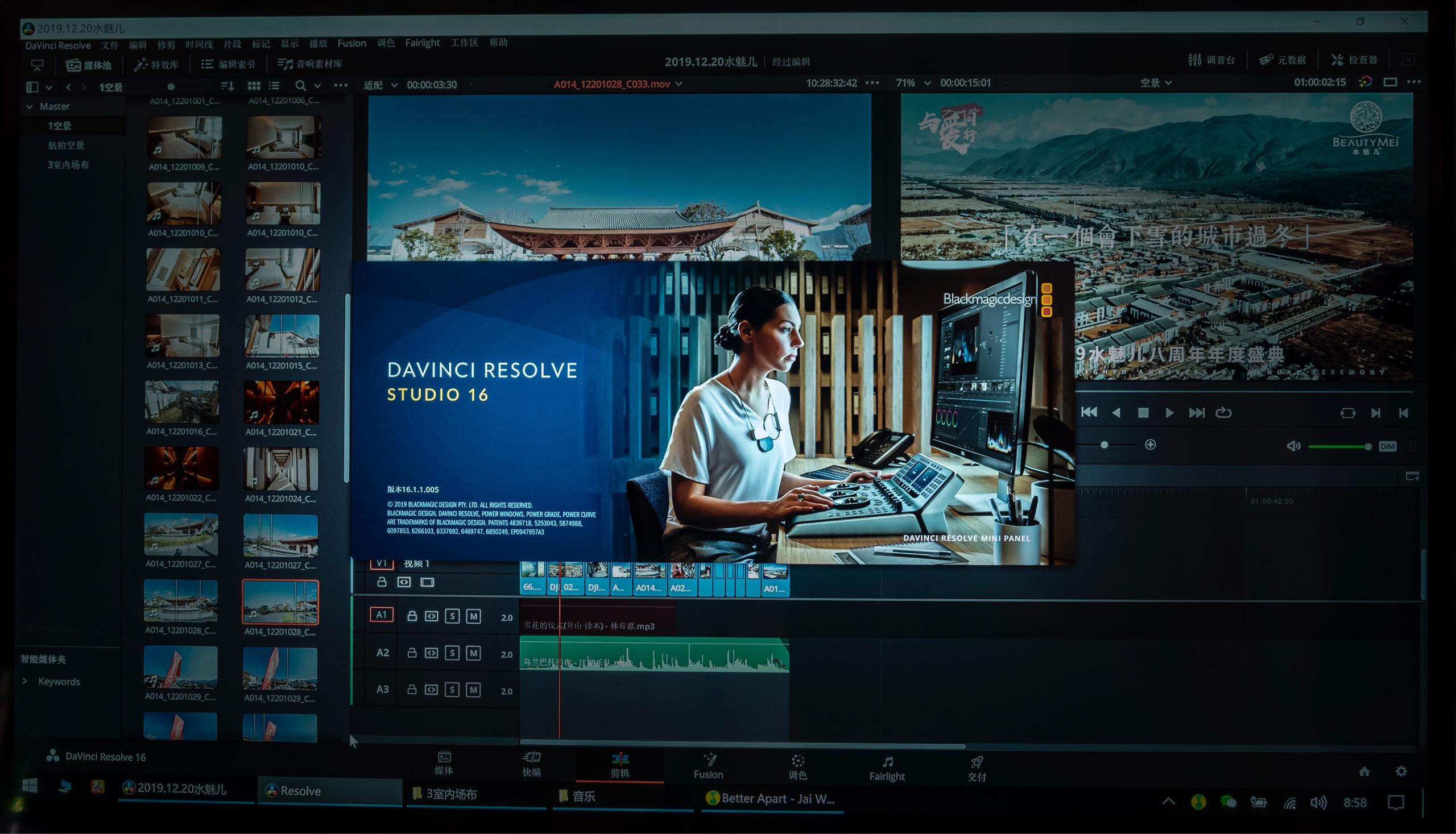The height and width of the screenshot is (834, 1456).
Task: Select the 航拍空景 bin
Action: (66, 146)
